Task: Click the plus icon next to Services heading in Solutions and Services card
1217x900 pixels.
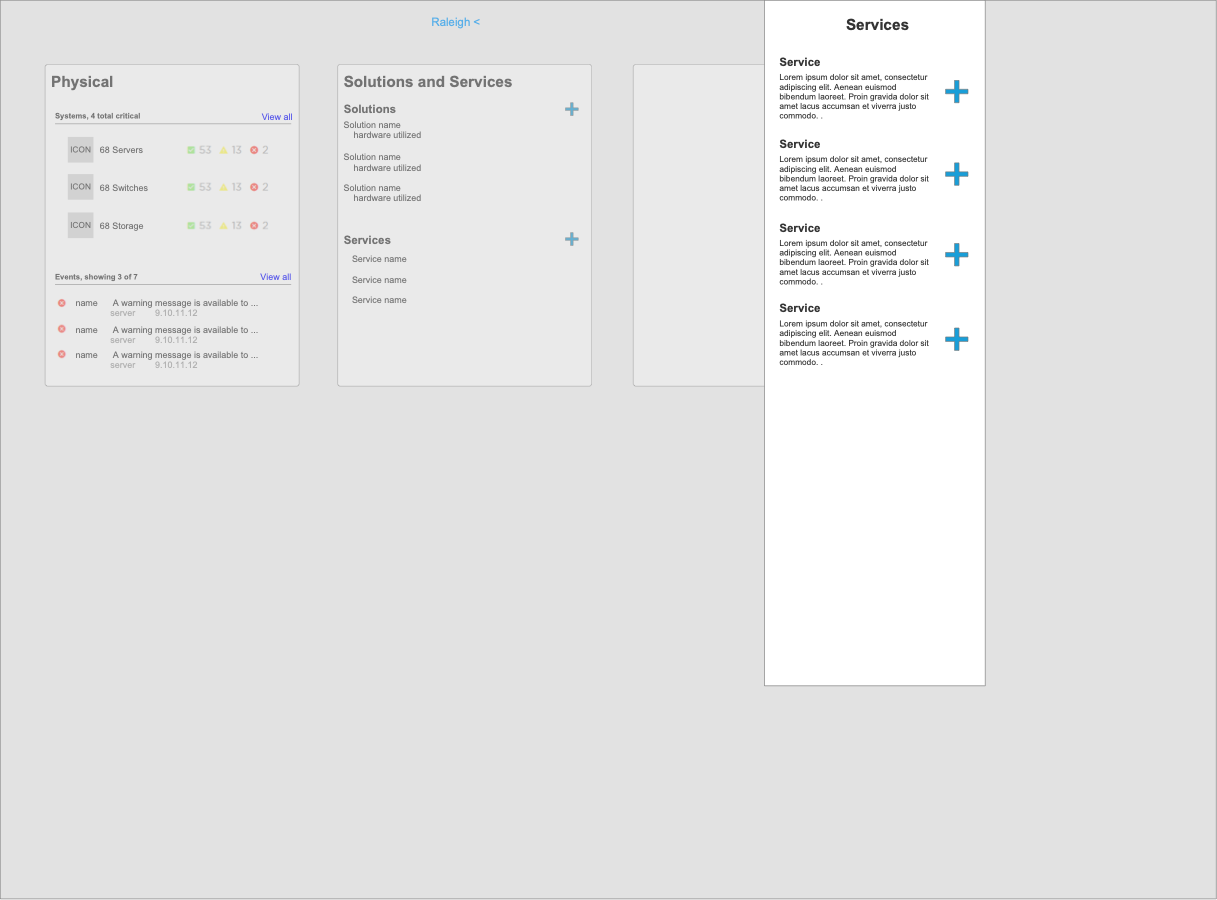Action: pos(571,239)
